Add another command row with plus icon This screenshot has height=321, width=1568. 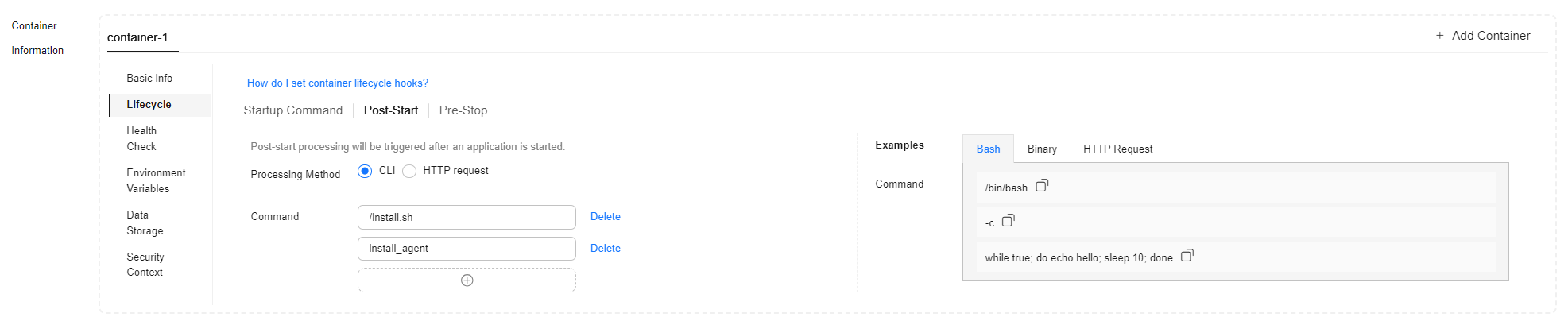coord(467,280)
